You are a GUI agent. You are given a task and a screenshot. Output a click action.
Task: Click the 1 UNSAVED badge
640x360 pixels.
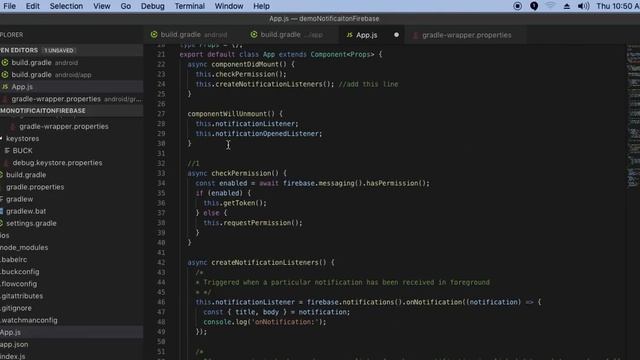tap(59, 50)
